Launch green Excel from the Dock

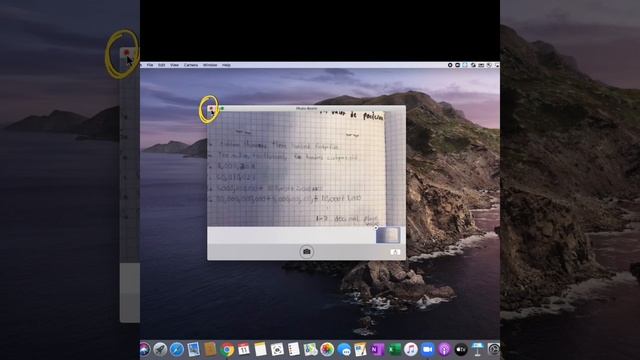[394, 349]
